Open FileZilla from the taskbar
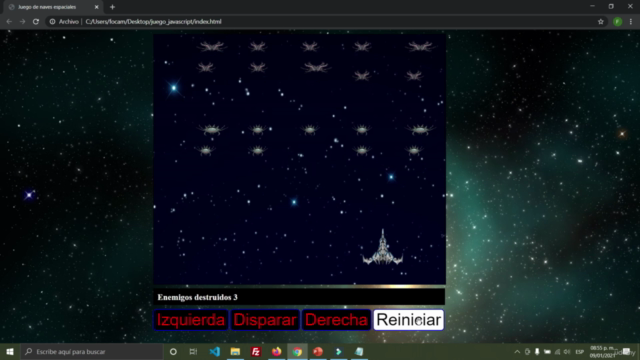 tap(256, 351)
